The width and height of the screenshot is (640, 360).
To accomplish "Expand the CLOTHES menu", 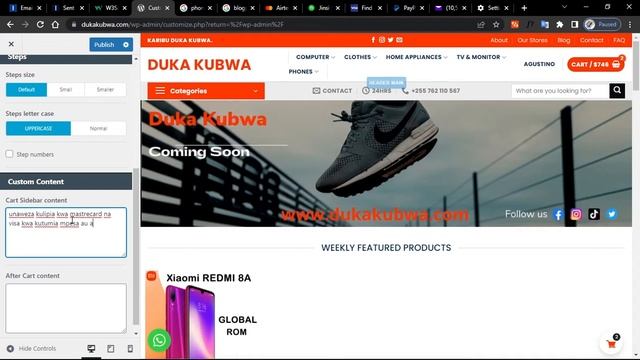I will click(360, 57).
